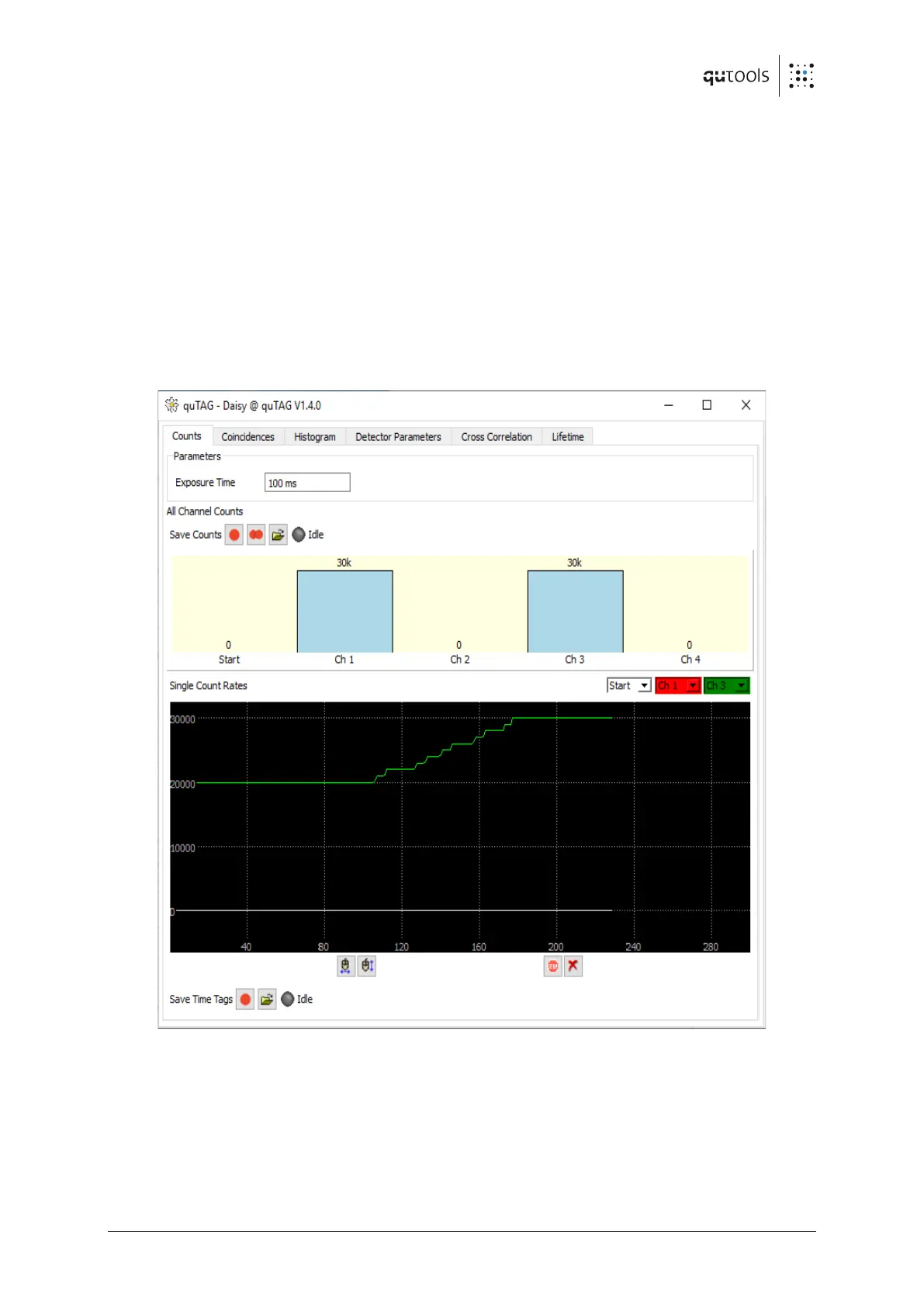Clear graph with the red X icon

point(573,966)
